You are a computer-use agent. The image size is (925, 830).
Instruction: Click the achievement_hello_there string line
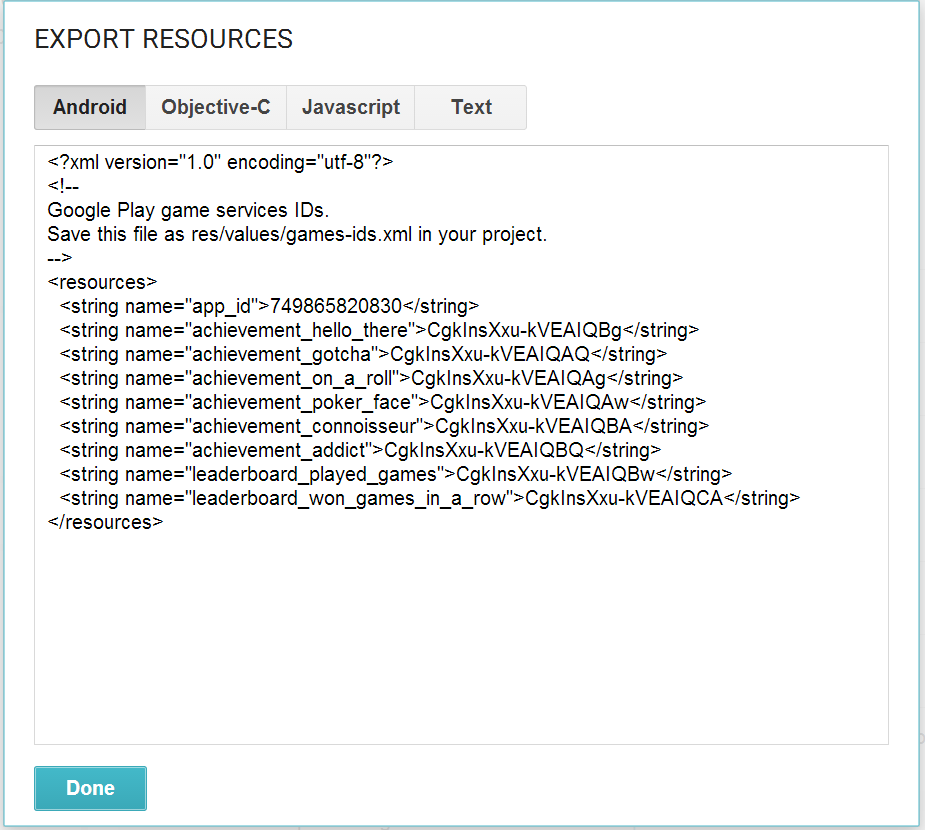pos(379,330)
